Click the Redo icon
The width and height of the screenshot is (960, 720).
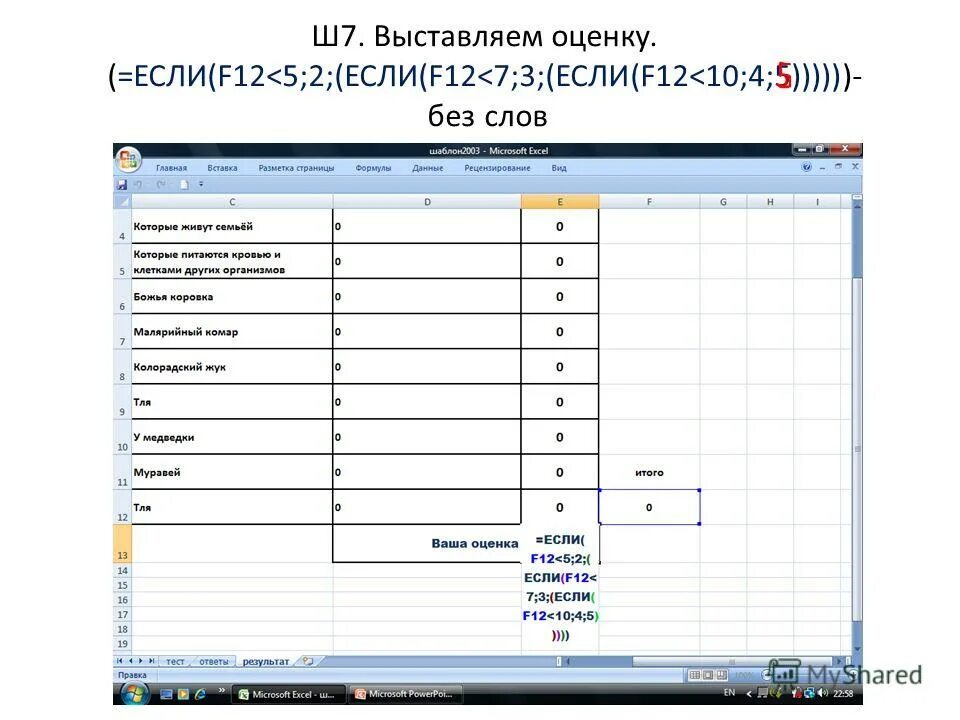pyautogui.click(x=160, y=184)
